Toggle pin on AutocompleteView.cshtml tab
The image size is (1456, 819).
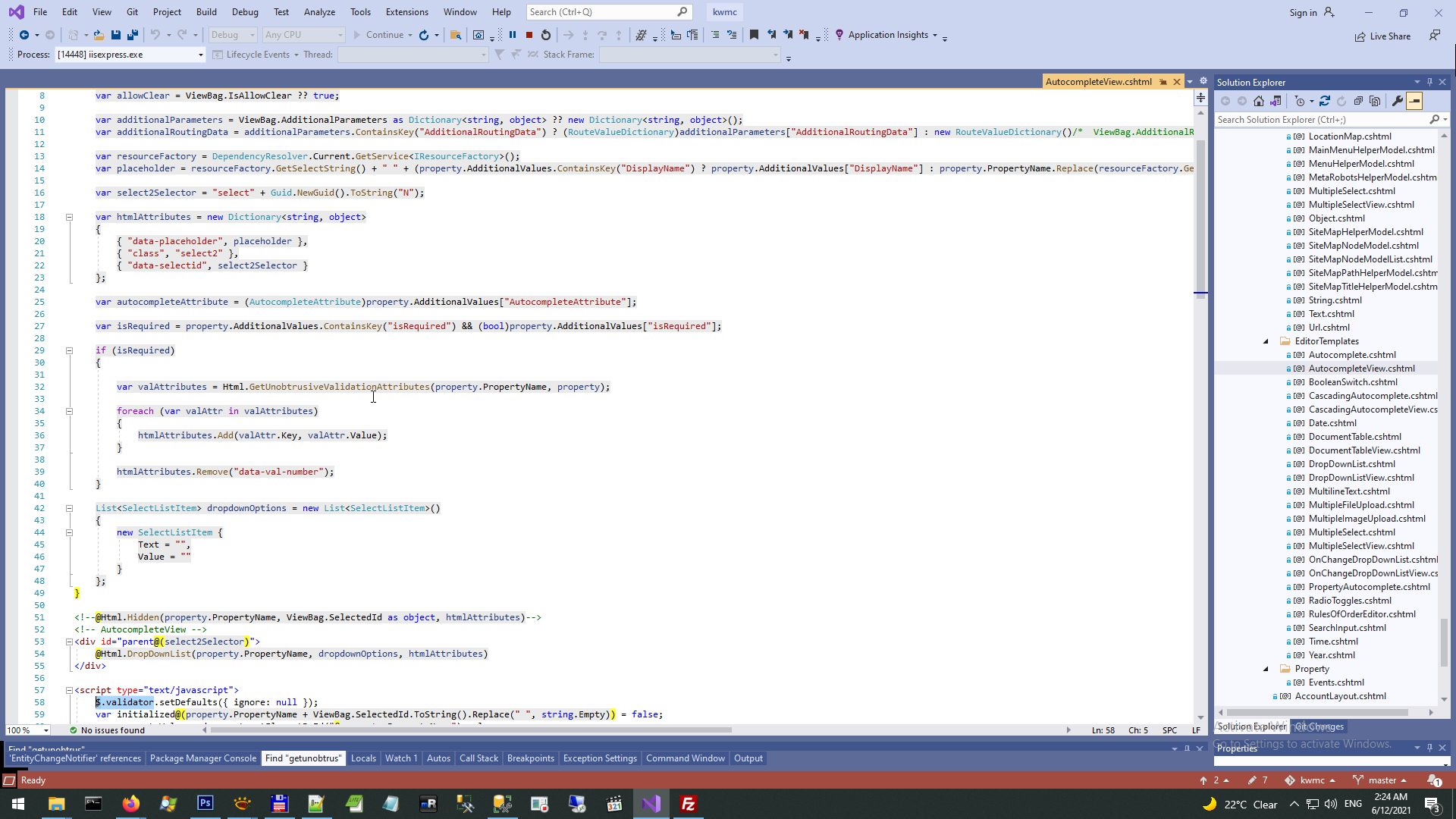point(1163,82)
